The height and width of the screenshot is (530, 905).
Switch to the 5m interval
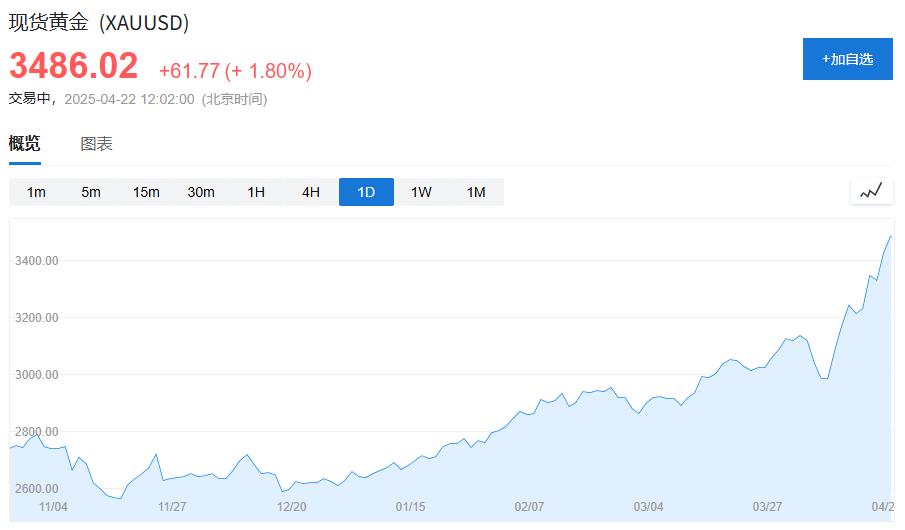click(x=91, y=192)
